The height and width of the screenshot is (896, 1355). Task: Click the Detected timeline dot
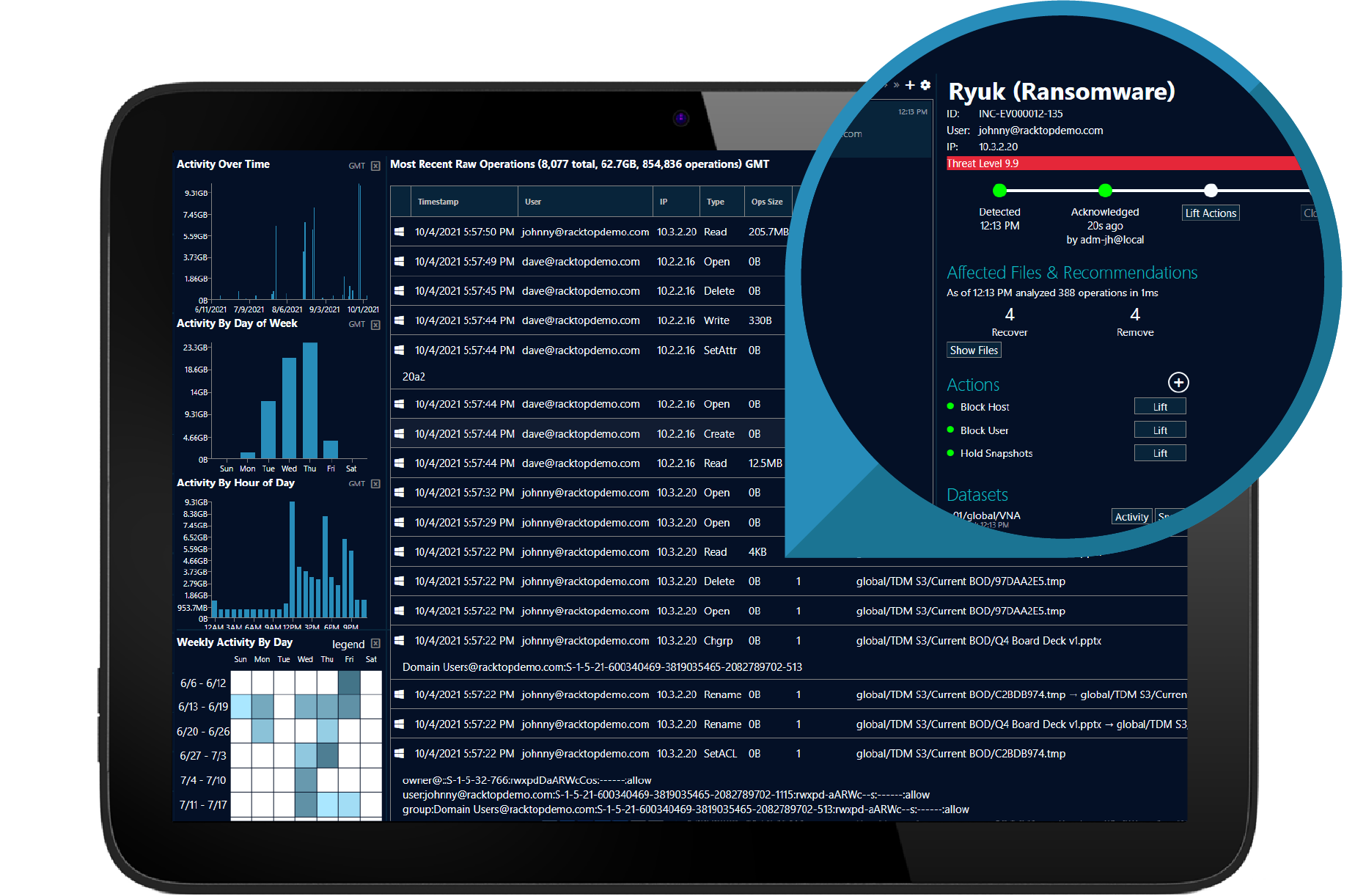[x=999, y=191]
